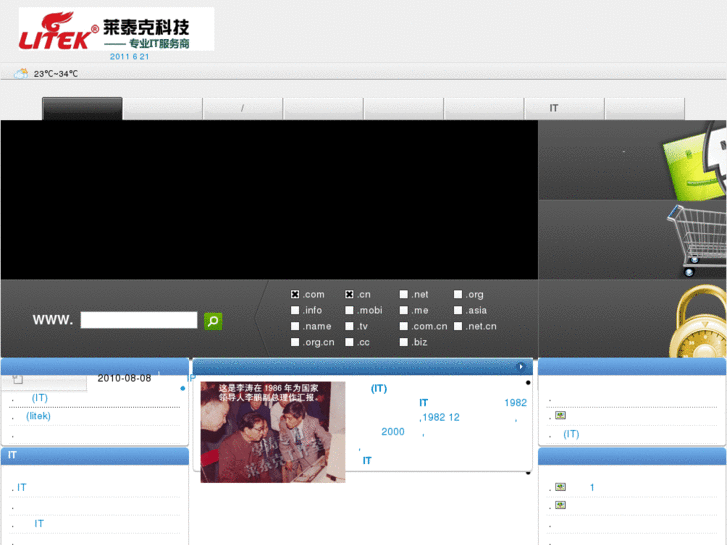Click image icon in row below 1

coord(560,505)
